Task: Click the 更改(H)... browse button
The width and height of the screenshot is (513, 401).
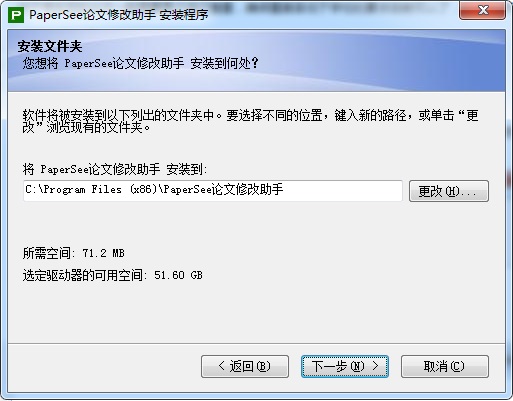Action: pyautogui.click(x=449, y=191)
